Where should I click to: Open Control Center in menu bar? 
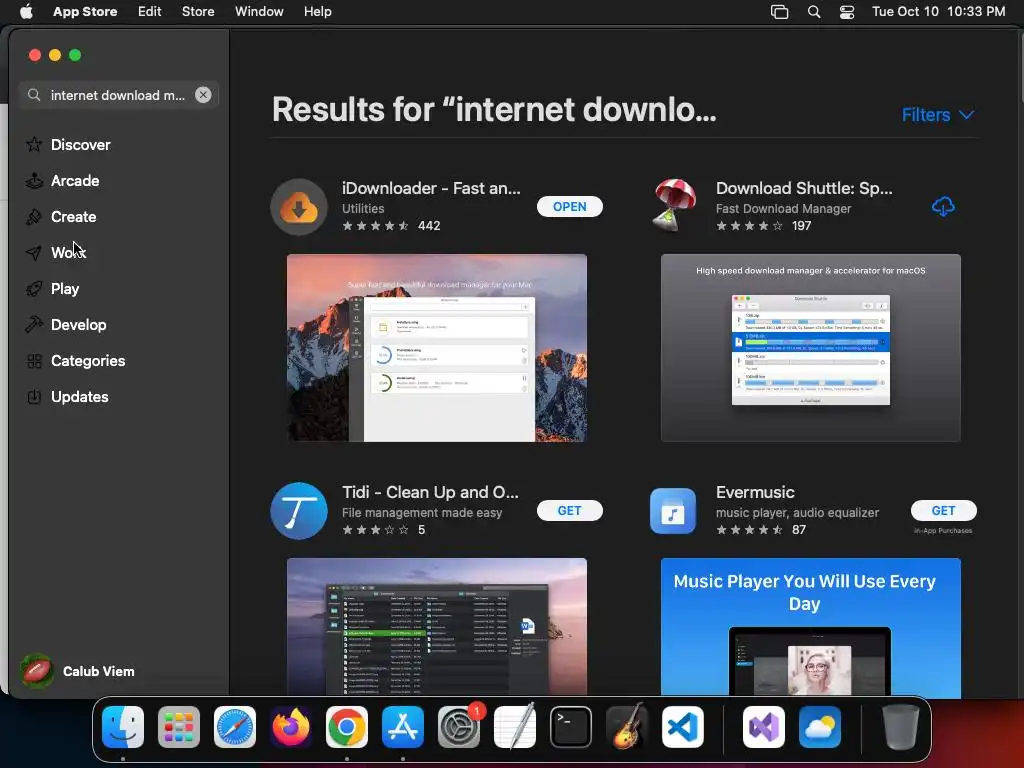pyautogui.click(x=847, y=12)
